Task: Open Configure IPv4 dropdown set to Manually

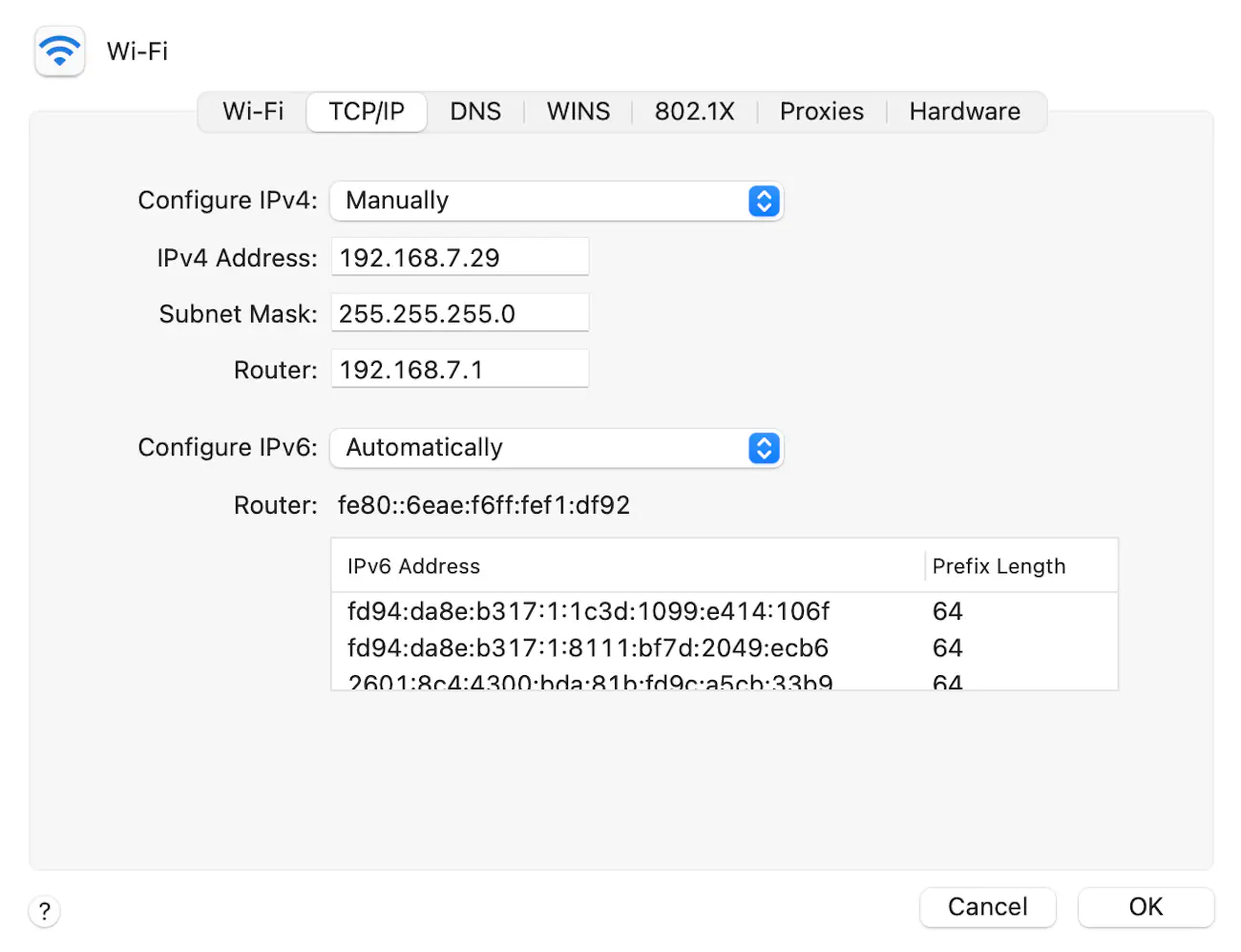Action: (556, 201)
